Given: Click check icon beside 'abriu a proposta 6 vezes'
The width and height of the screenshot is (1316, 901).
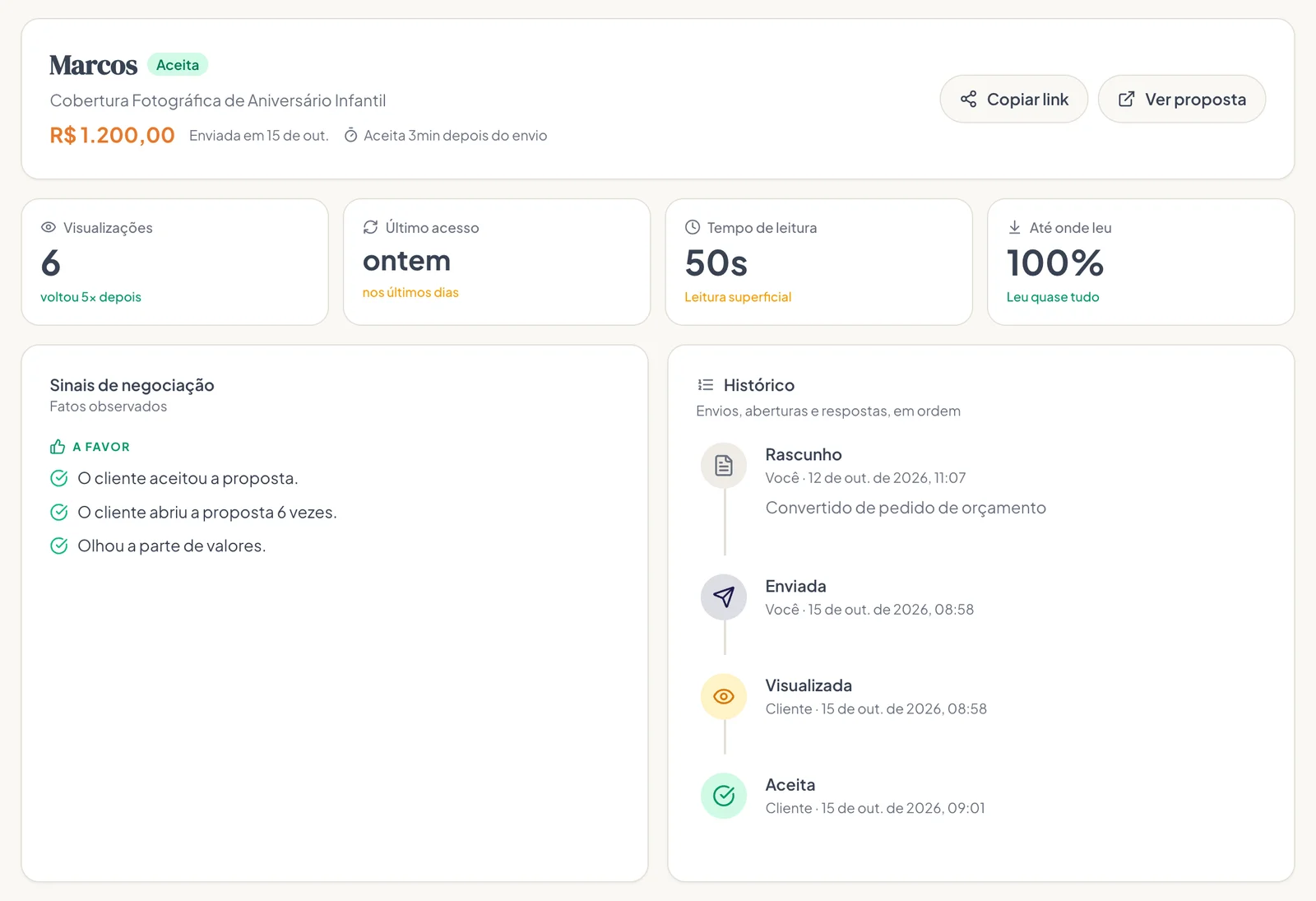Looking at the screenshot, I should 59,512.
